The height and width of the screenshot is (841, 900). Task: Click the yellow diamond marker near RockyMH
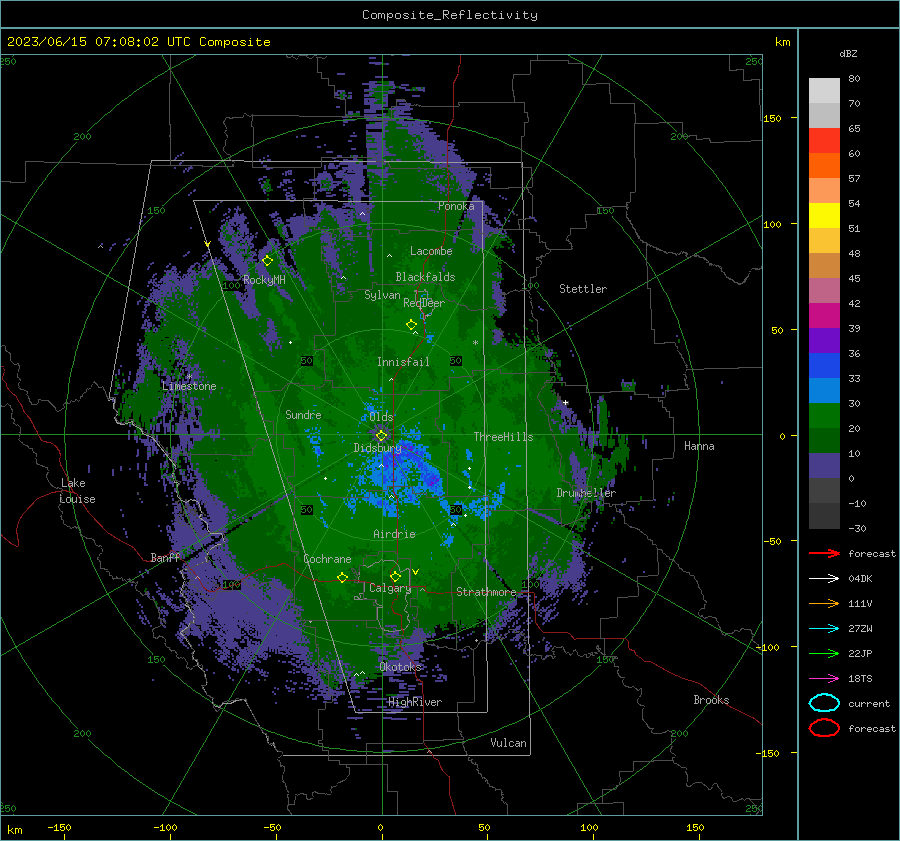267,261
